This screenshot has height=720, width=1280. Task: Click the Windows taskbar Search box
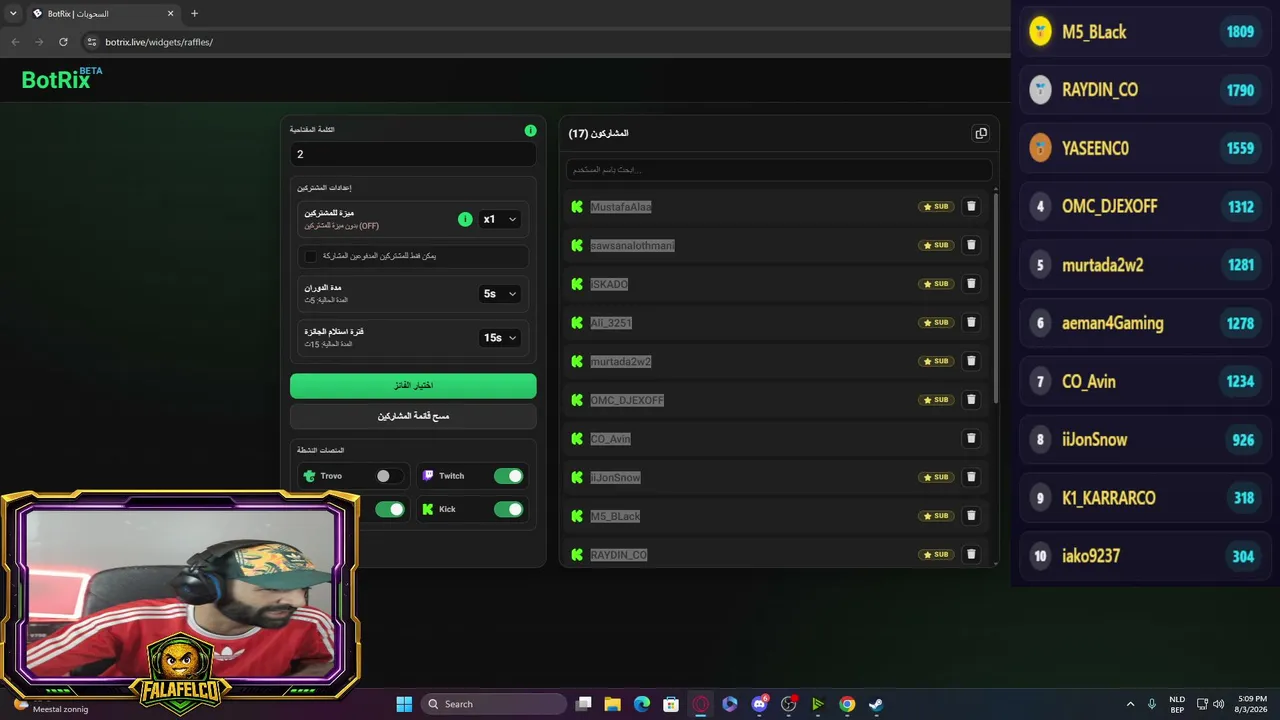(494, 704)
